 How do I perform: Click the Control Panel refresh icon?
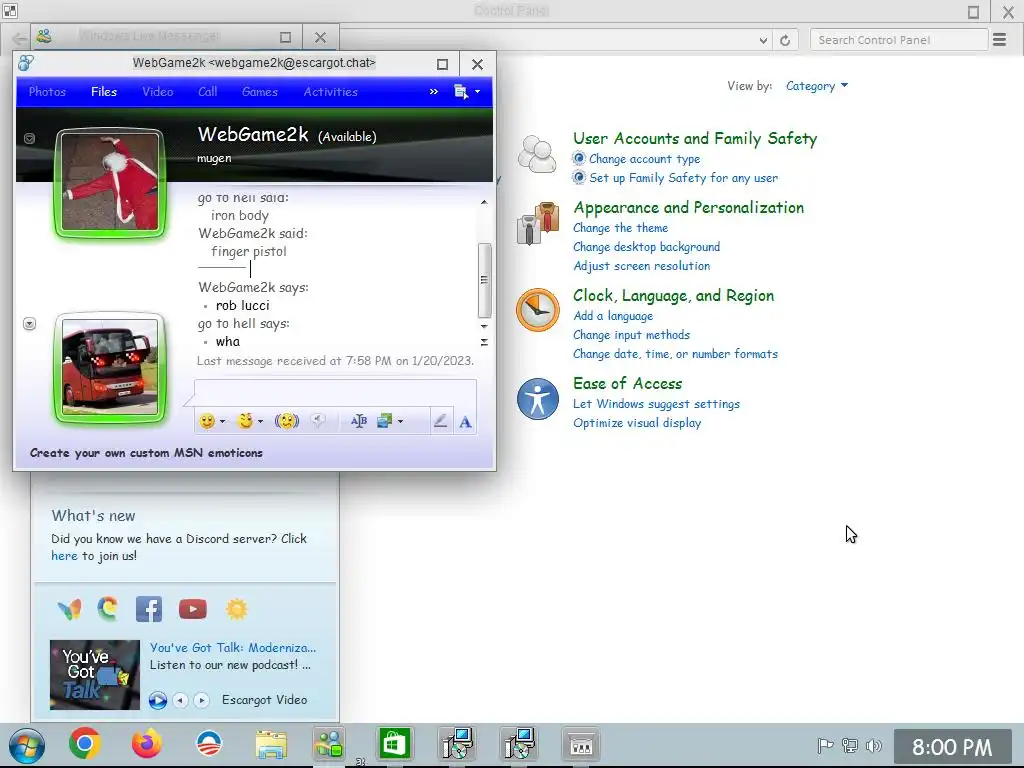tap(785, 40)
